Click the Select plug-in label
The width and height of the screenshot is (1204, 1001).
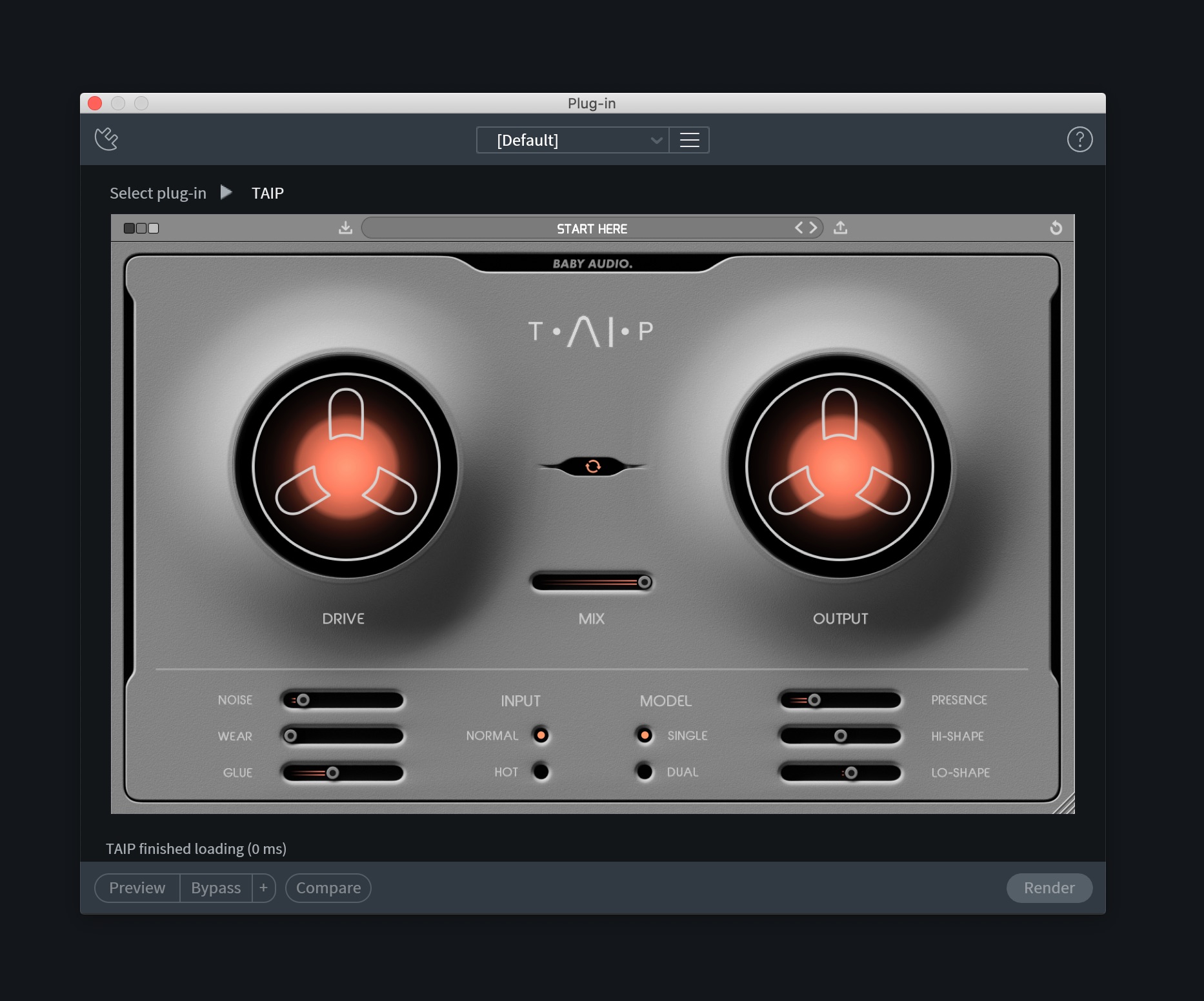pyautogui.click(x=158, y=193)
